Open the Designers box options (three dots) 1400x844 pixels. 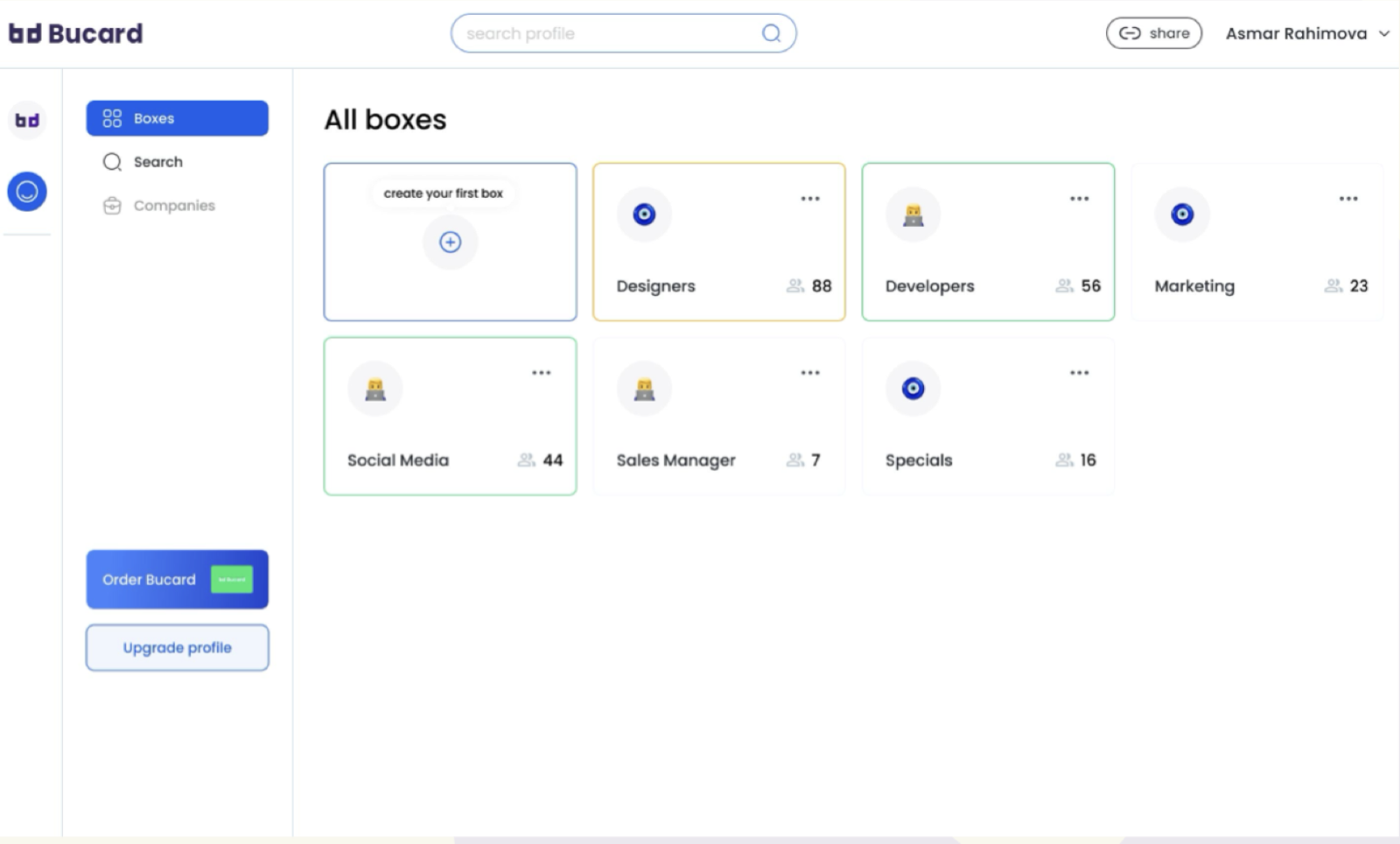[810, 199]
